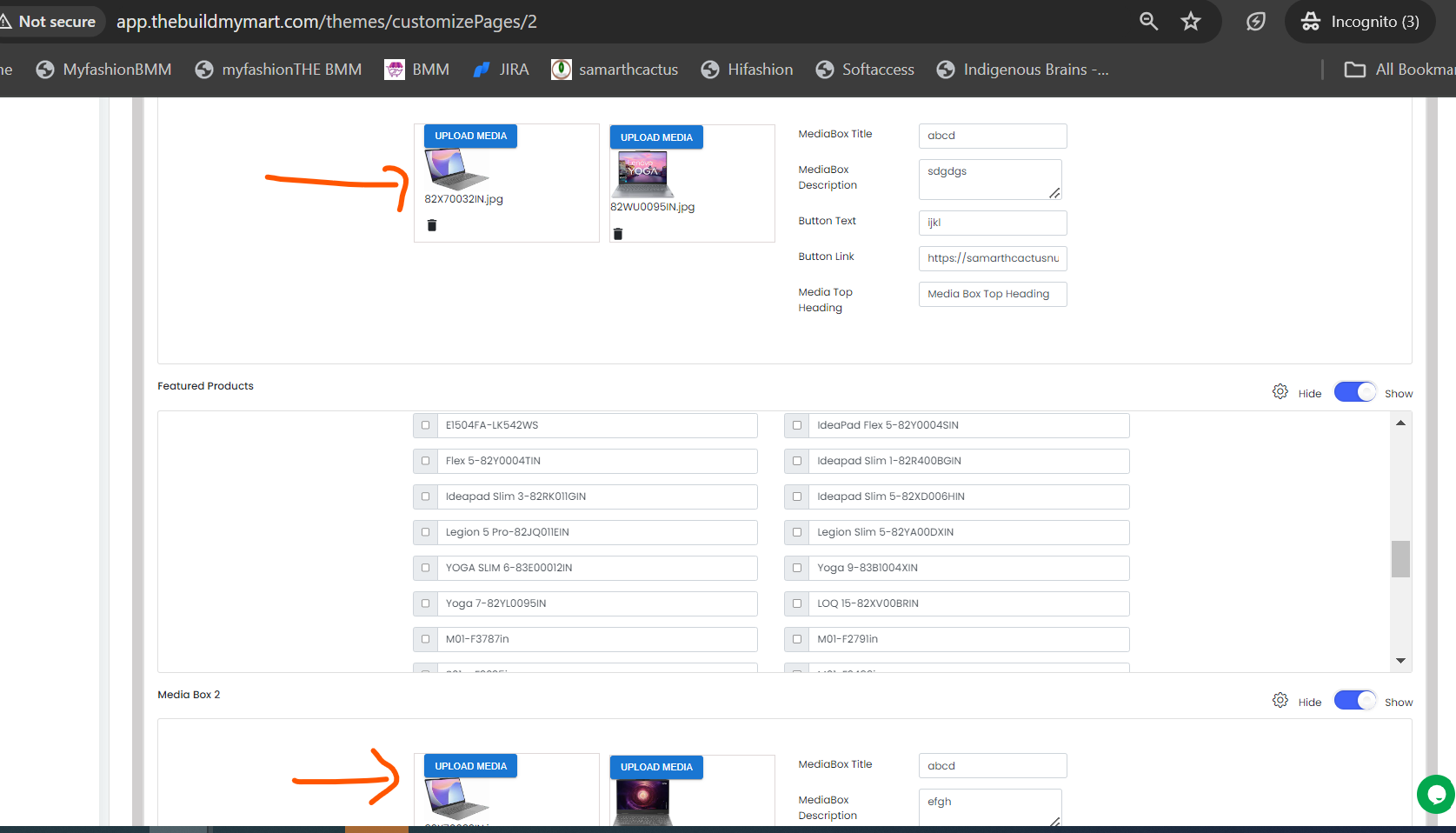
Task: Click Media Box 2 title field
Action: point(993,766)
